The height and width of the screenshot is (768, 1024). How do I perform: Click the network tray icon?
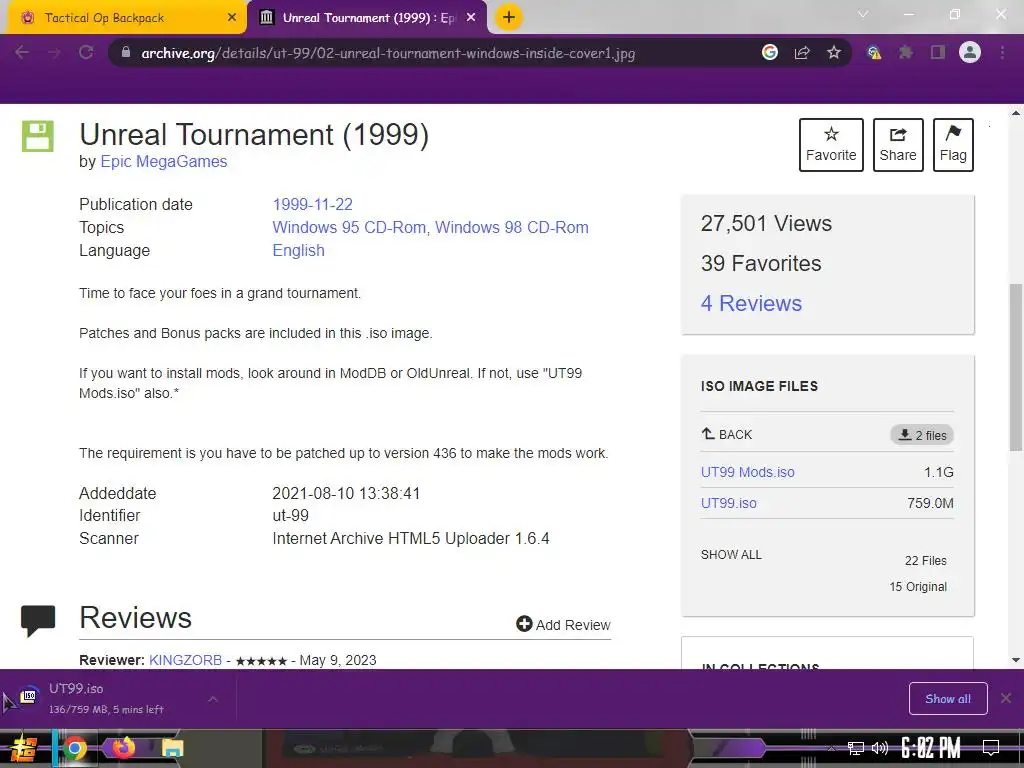pyautogui.click(x=856, y=748)
